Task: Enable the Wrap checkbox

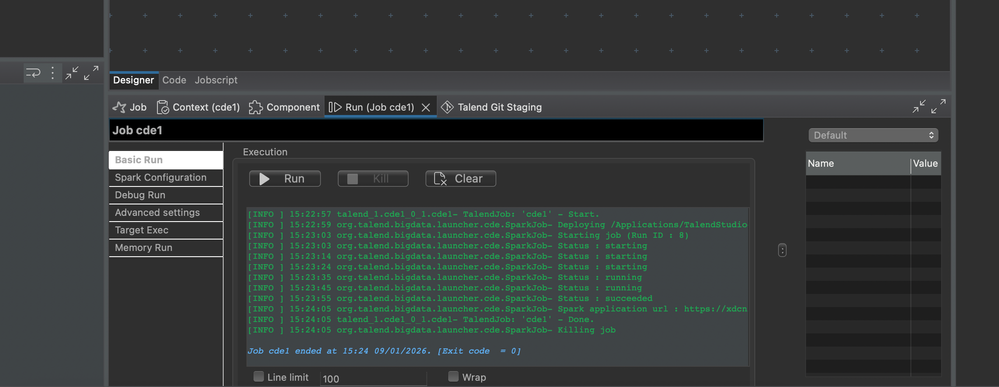Action: (x=453, y=377)
